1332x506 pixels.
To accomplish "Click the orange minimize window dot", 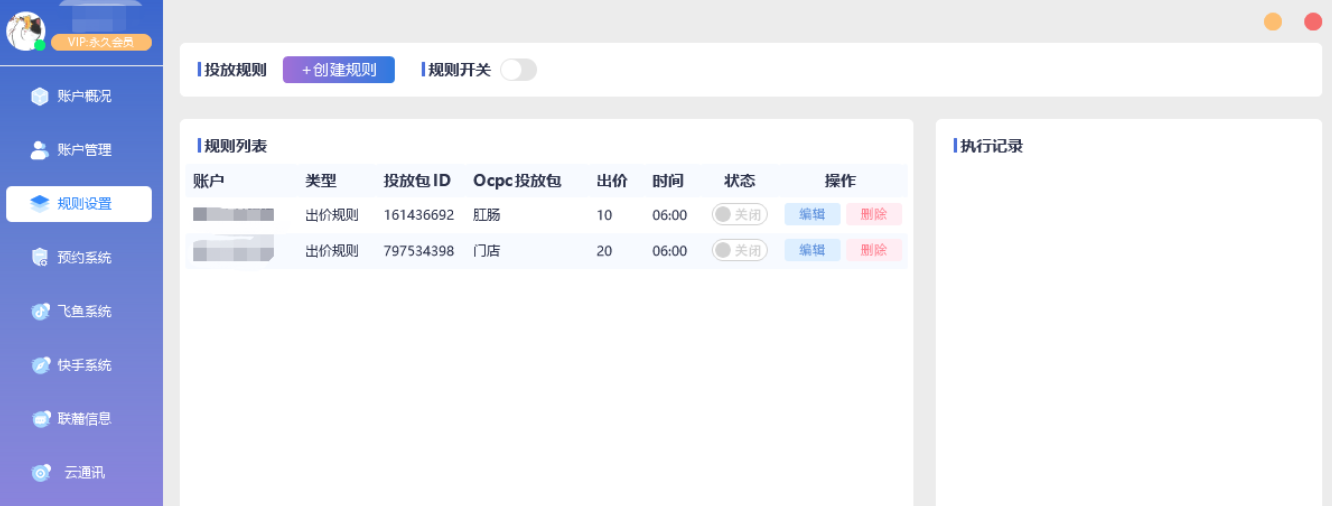I will pos(1273,22).
